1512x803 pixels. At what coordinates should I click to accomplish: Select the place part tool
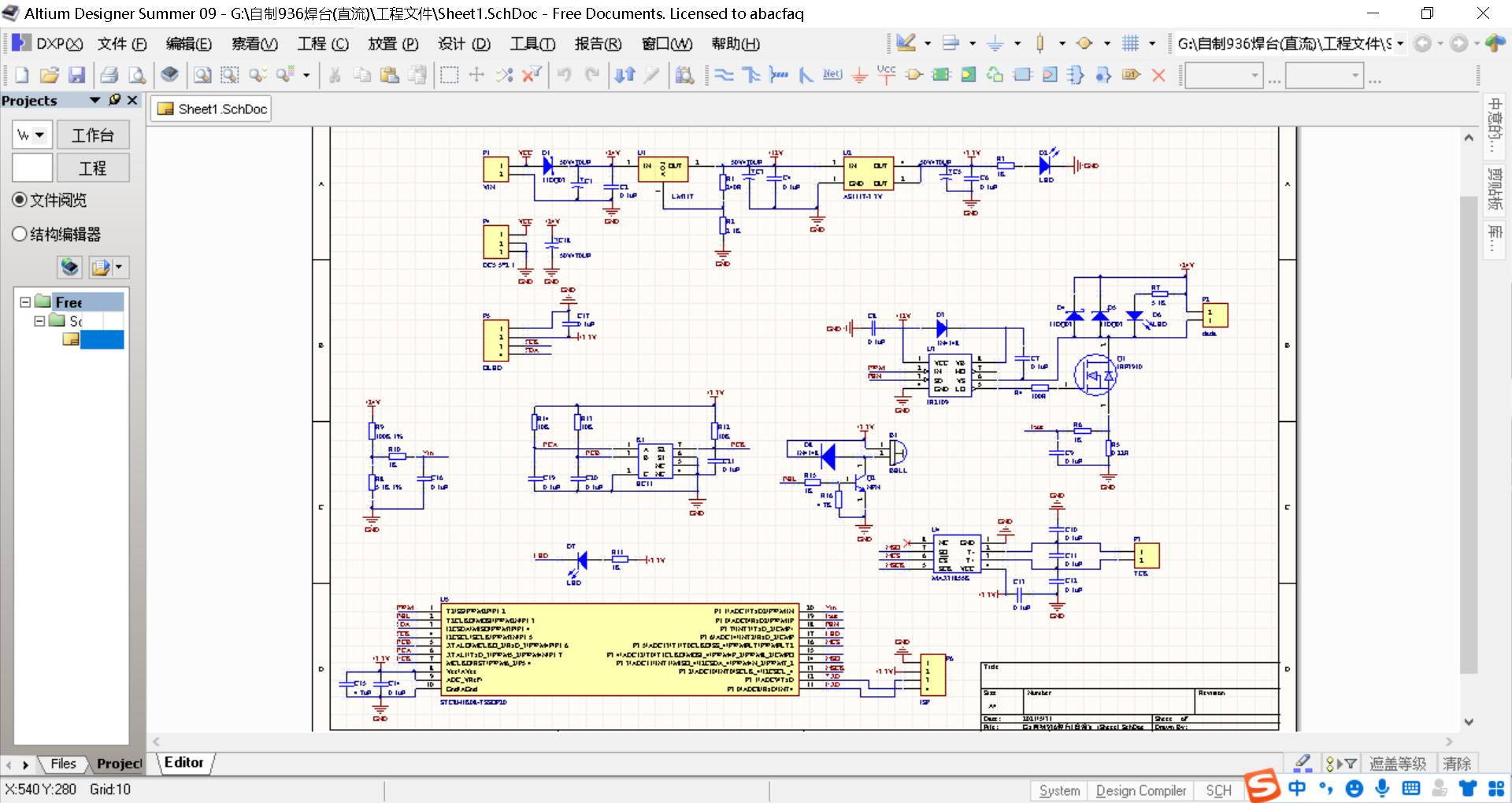pyautogui.click(x=913, y=75)
